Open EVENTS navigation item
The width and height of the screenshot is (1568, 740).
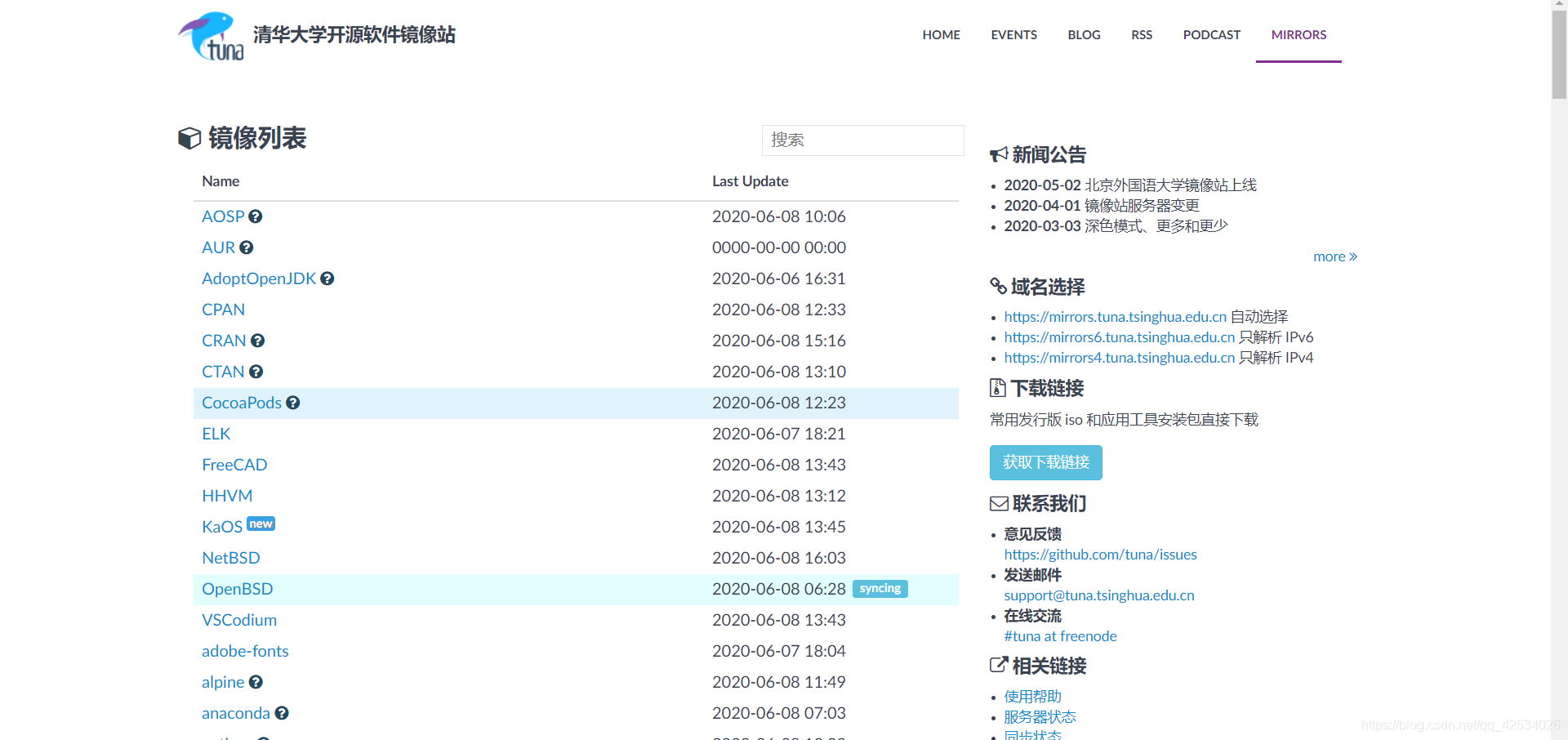1014,35
